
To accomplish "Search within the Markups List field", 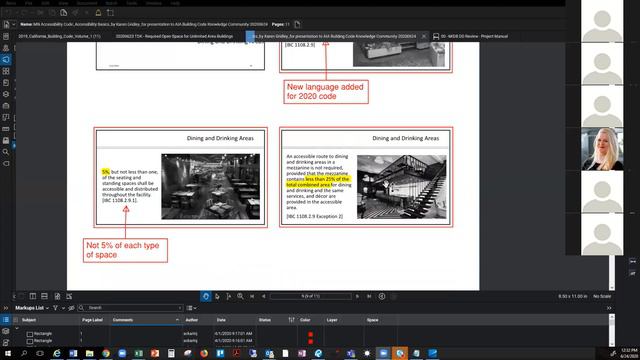I will [130, 308].
